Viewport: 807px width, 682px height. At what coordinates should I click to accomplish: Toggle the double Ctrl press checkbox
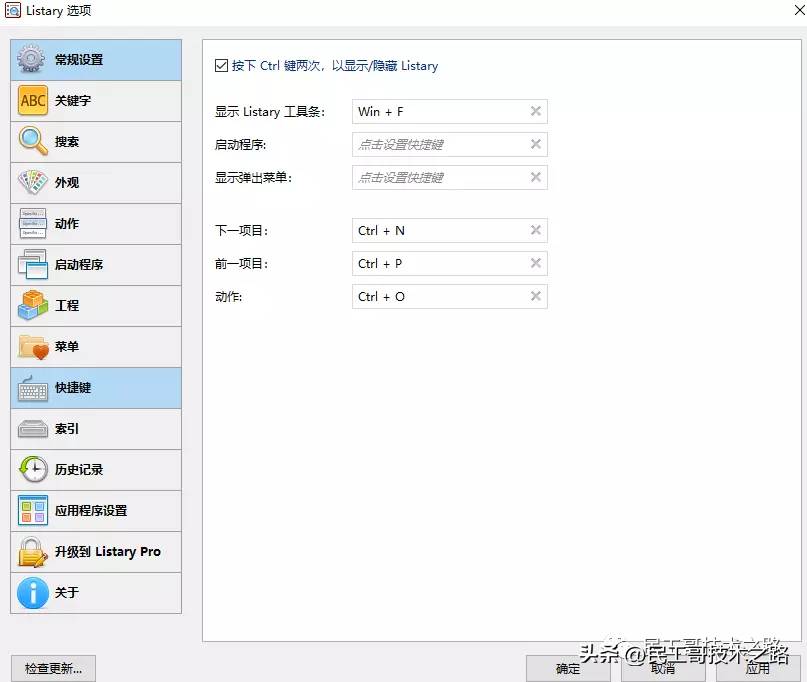coord(221,66)
